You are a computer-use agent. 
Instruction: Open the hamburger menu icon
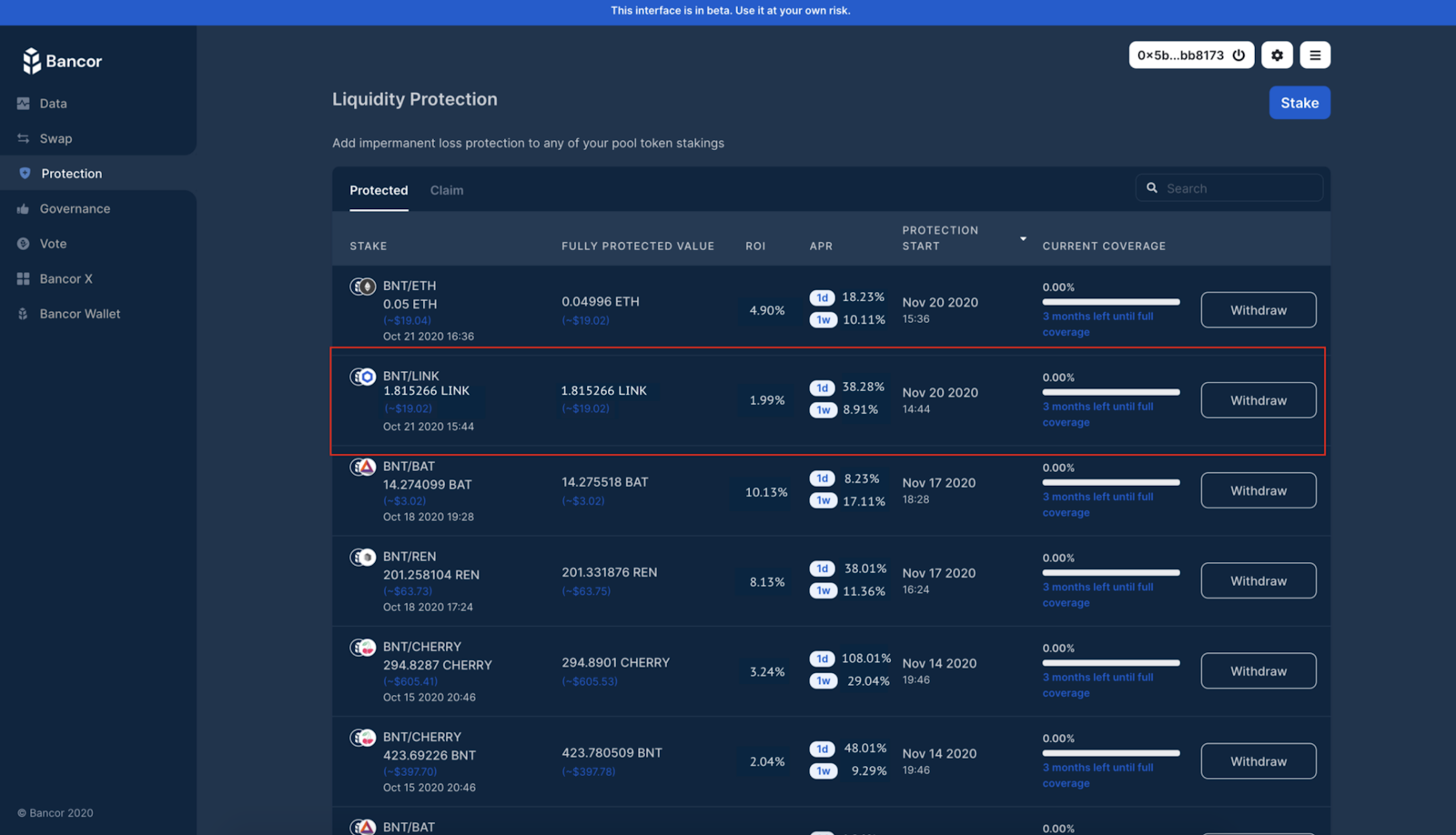point(1314,55)
